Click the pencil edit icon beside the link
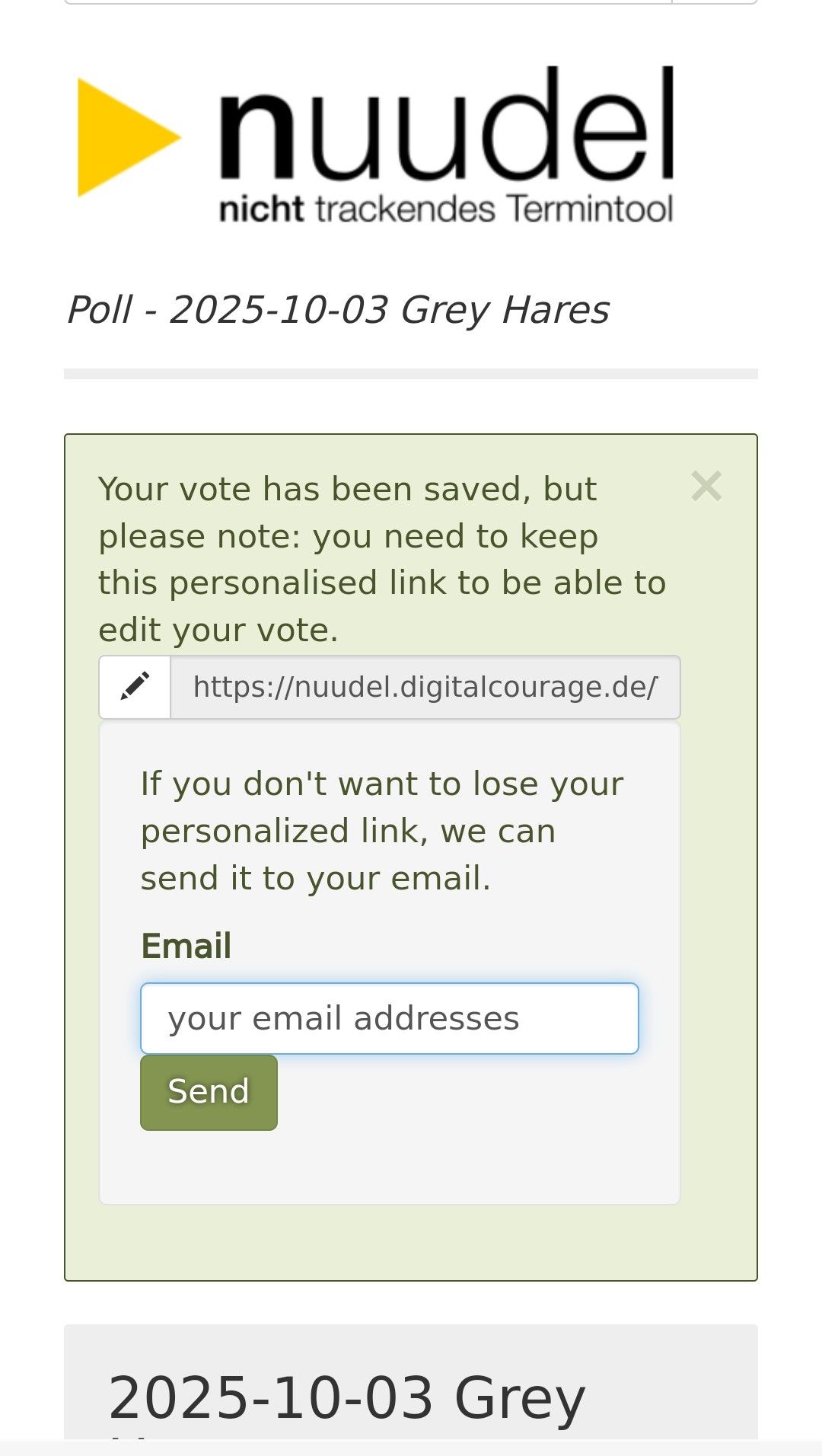Screen dimensions: 822x1456 coord(135,687)
